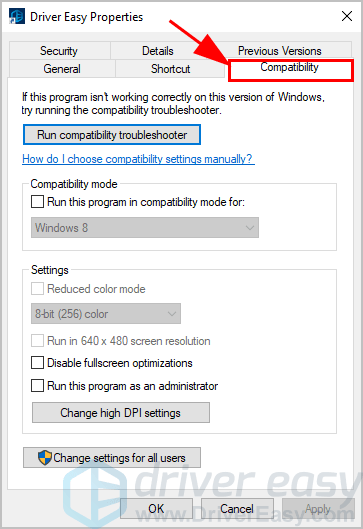Open the How do I choose compatibility settings link
The image size is (363, 529).
(x=138, y=159)
